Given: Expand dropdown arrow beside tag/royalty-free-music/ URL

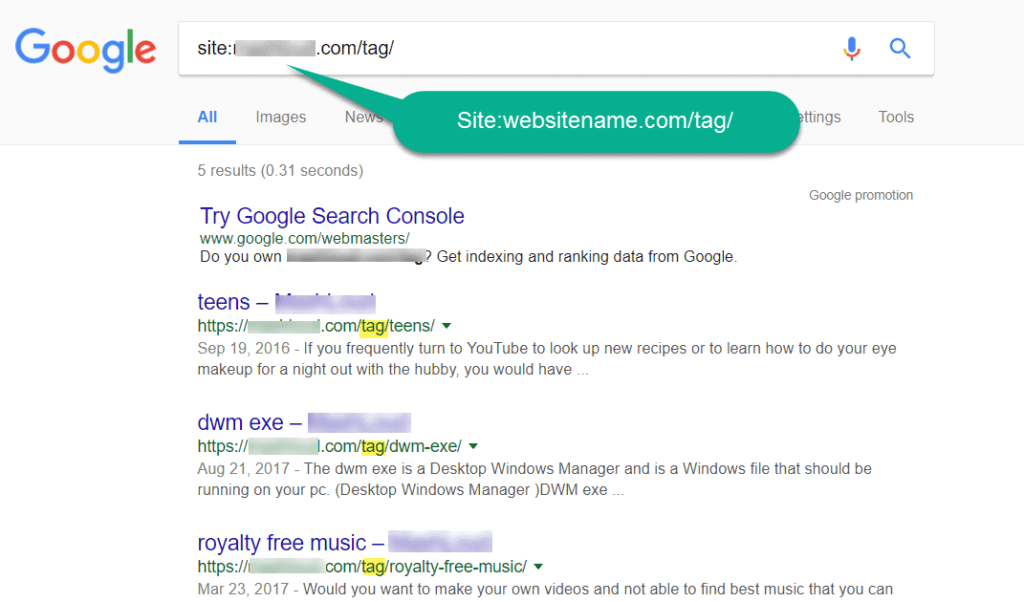Looking at the screenshot, I should pos(538,566).
